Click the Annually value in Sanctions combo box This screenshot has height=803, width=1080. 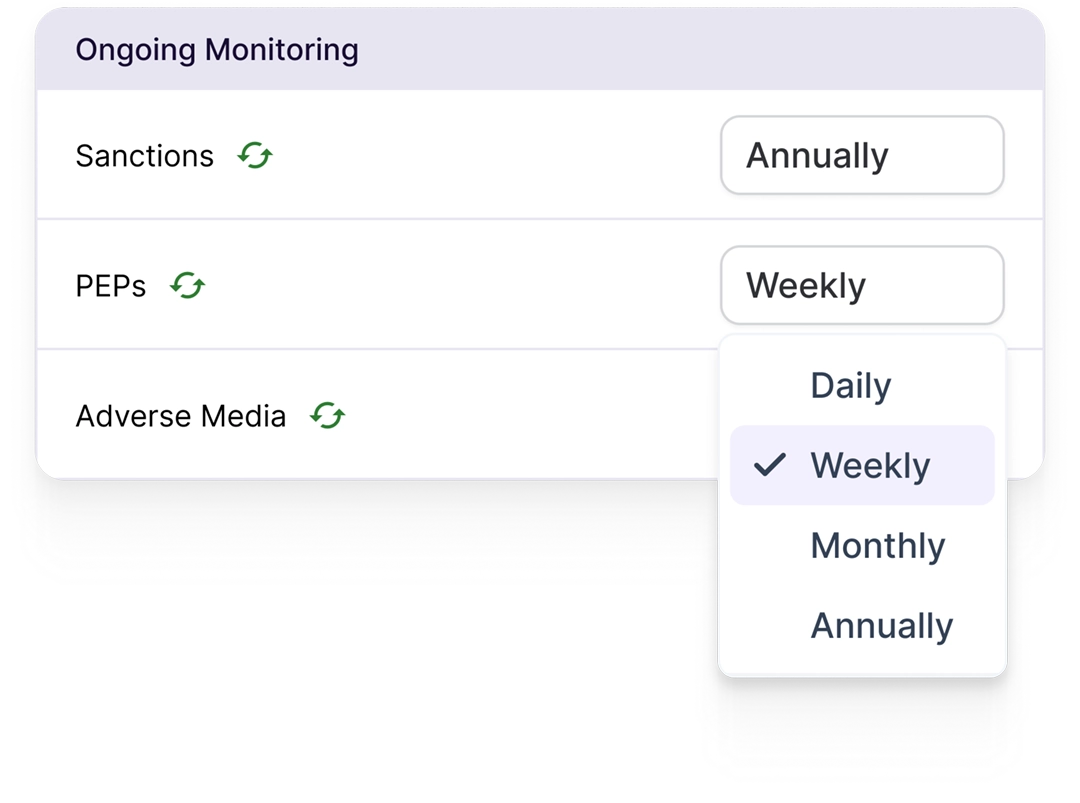click(x=817, y=156)
